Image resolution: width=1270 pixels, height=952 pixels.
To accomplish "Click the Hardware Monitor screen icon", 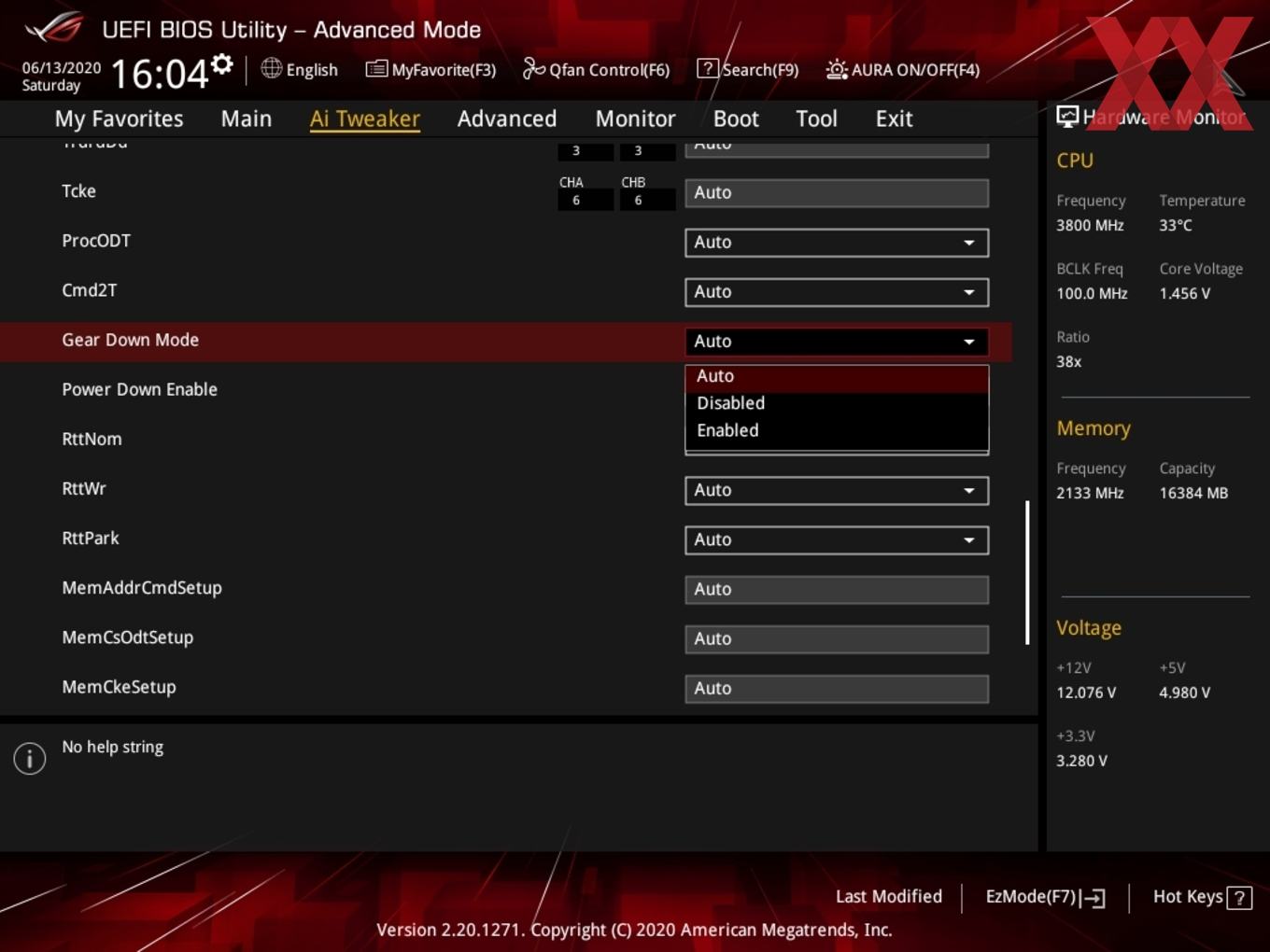I will click(x=1067, y=116).
